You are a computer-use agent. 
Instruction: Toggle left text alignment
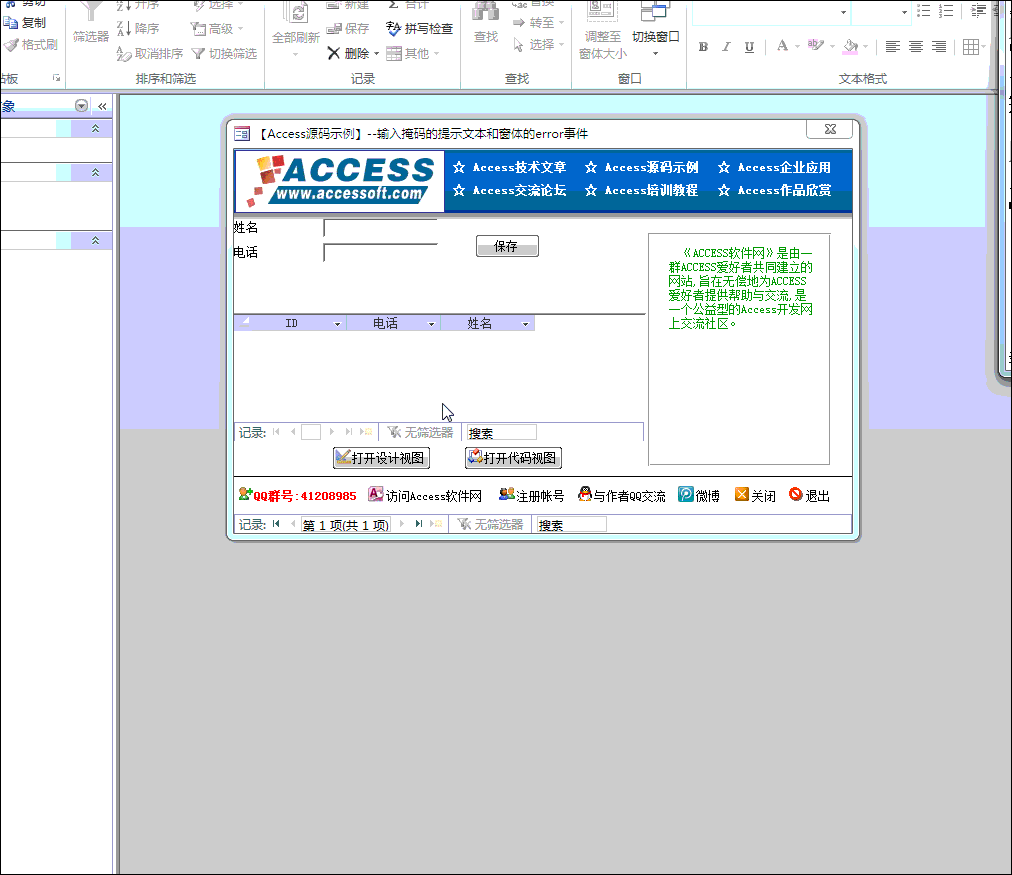(893, 46)
